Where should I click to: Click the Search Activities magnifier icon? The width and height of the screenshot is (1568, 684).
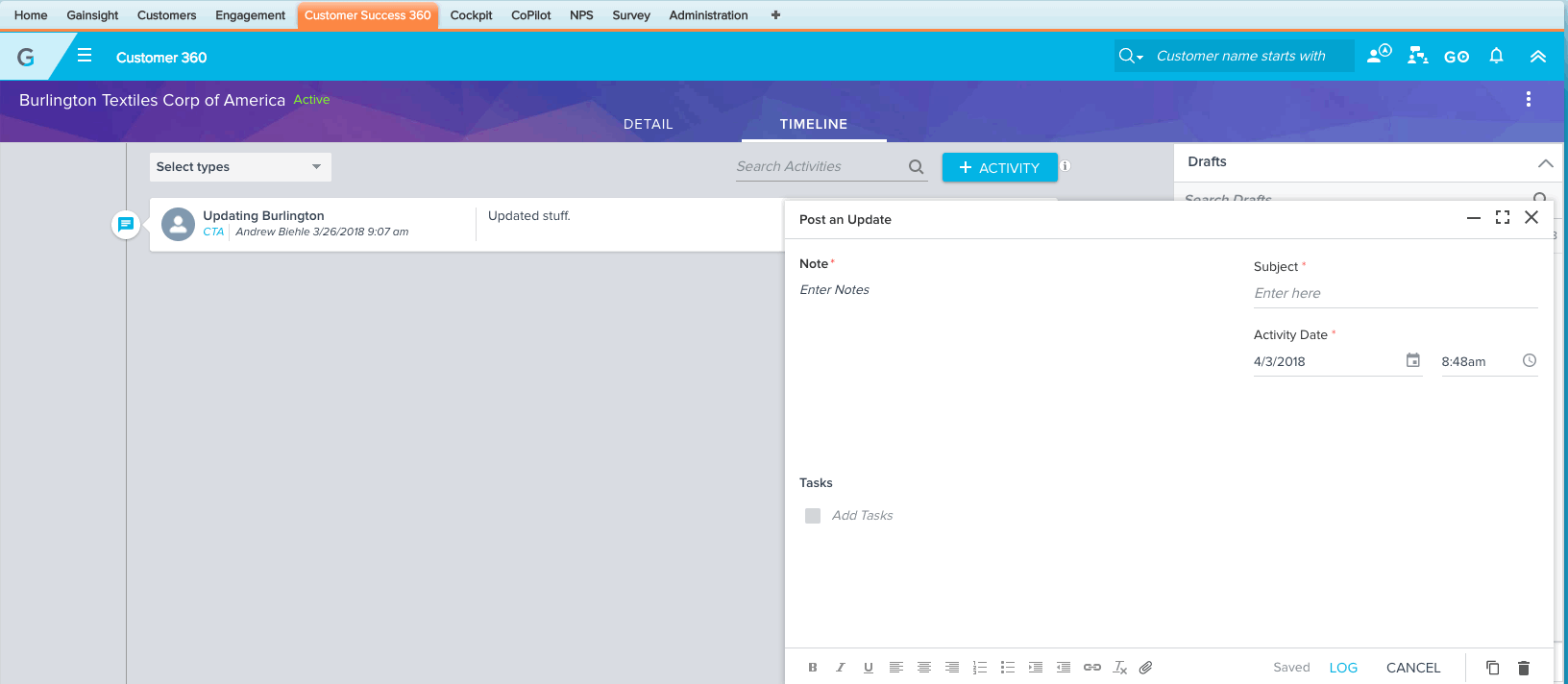[917, 167]
